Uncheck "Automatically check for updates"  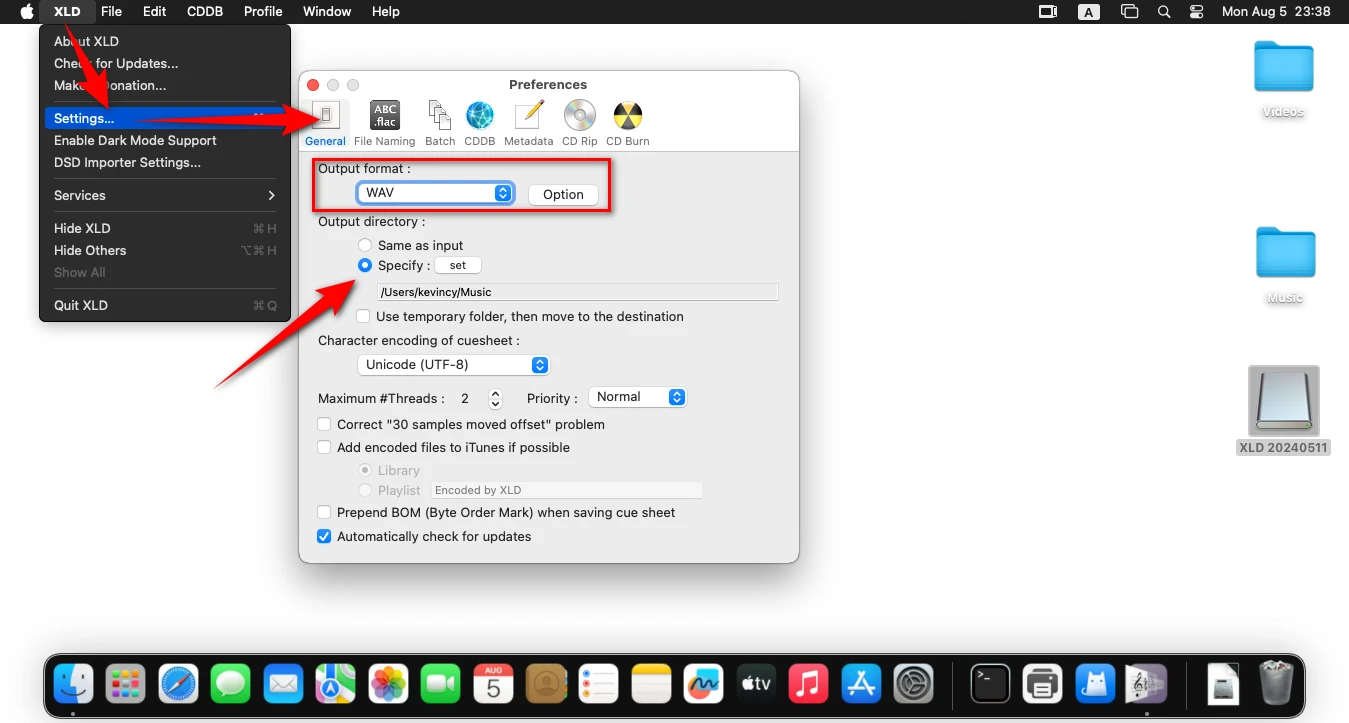[324, 536]
